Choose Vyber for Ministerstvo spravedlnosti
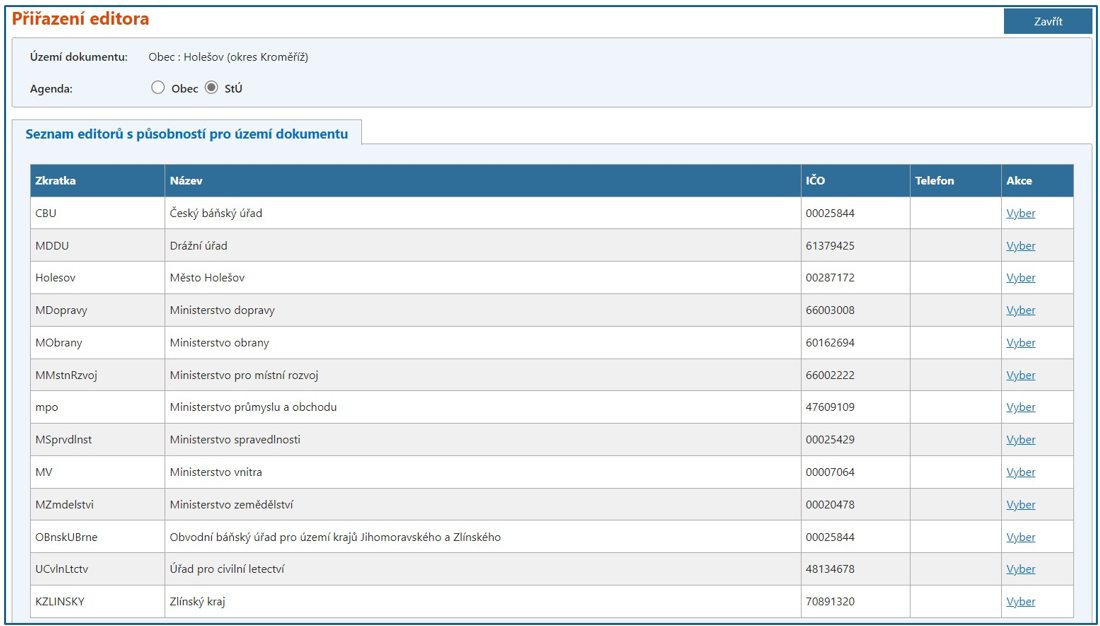Screen dimensions: 1100x626 (1020, 440)
